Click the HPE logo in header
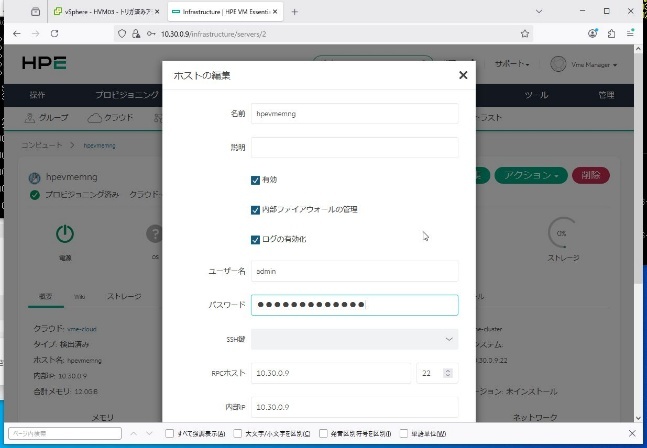Screen dimensions: 647x448 pos(45,64)
